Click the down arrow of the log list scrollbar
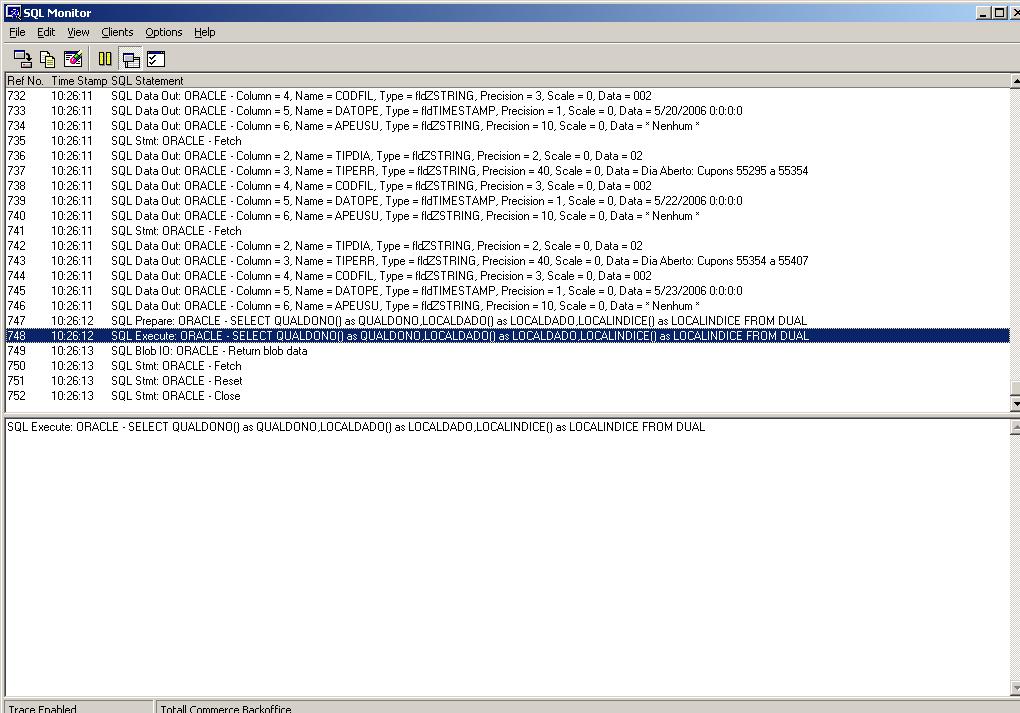Image resolution: width=1020 pixels, height=713 pixels. tap(1015, 403)
